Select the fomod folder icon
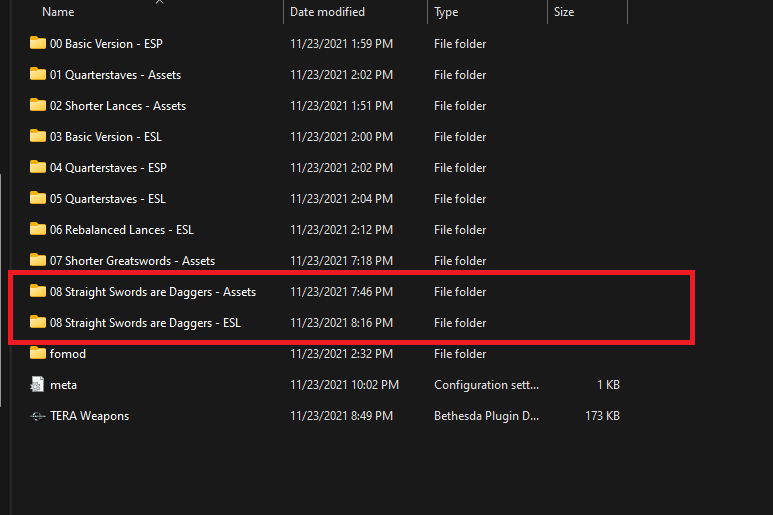The height and width of the screenshot is (515, 773). coord(37,353)
